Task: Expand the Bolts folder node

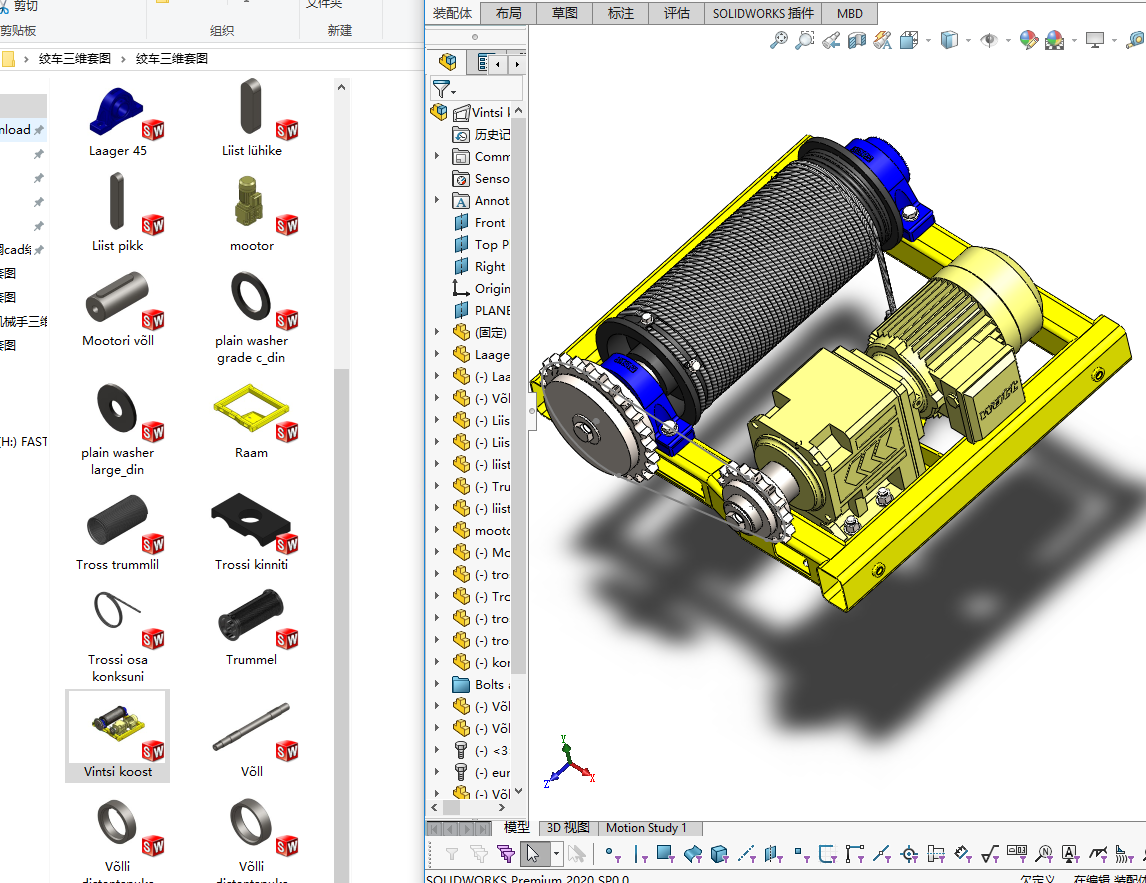Action: 437,684
